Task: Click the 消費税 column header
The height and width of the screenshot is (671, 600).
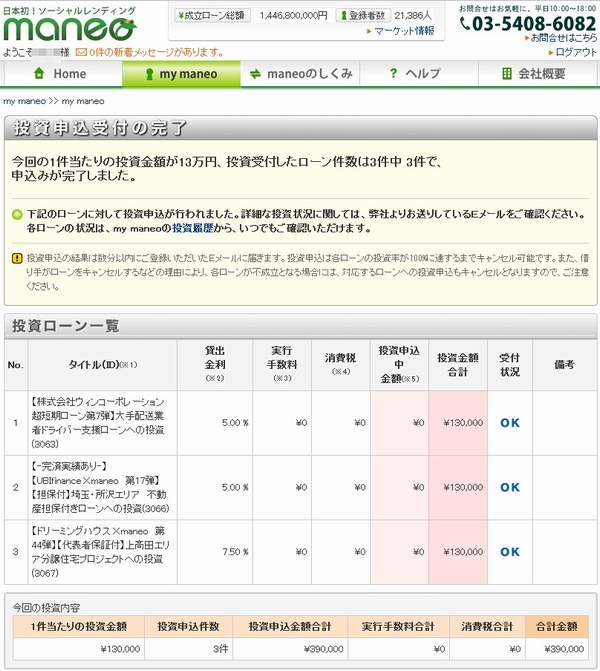Action: pos(341,365)
